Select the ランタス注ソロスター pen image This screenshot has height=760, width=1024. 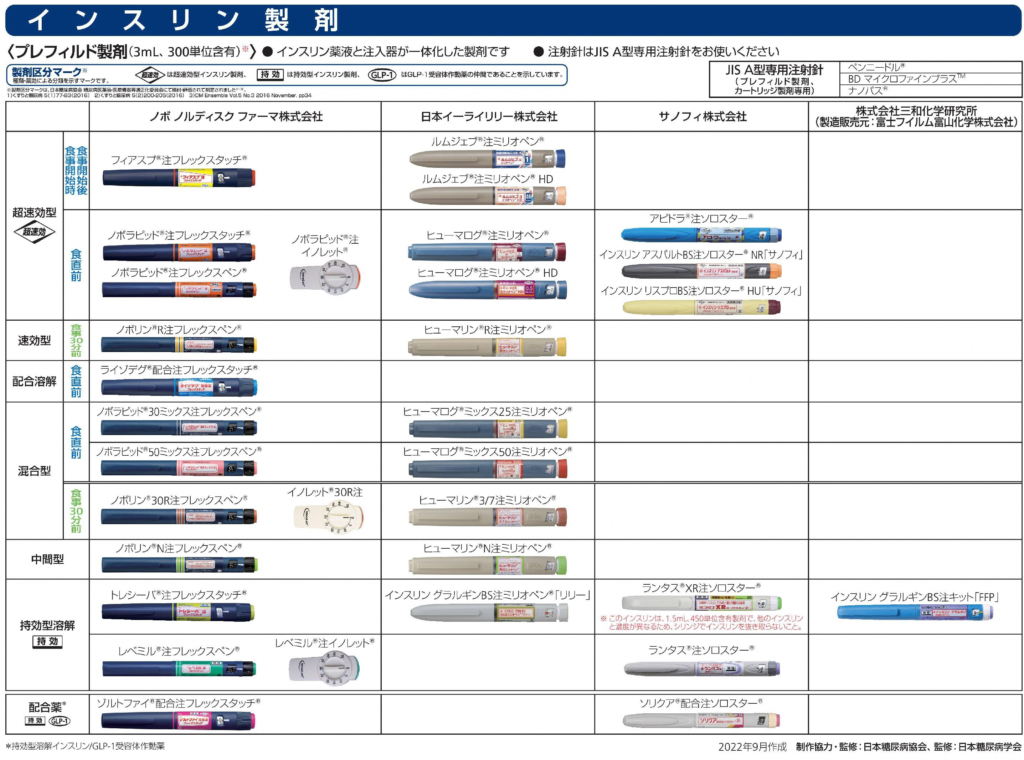coord(701,668)
